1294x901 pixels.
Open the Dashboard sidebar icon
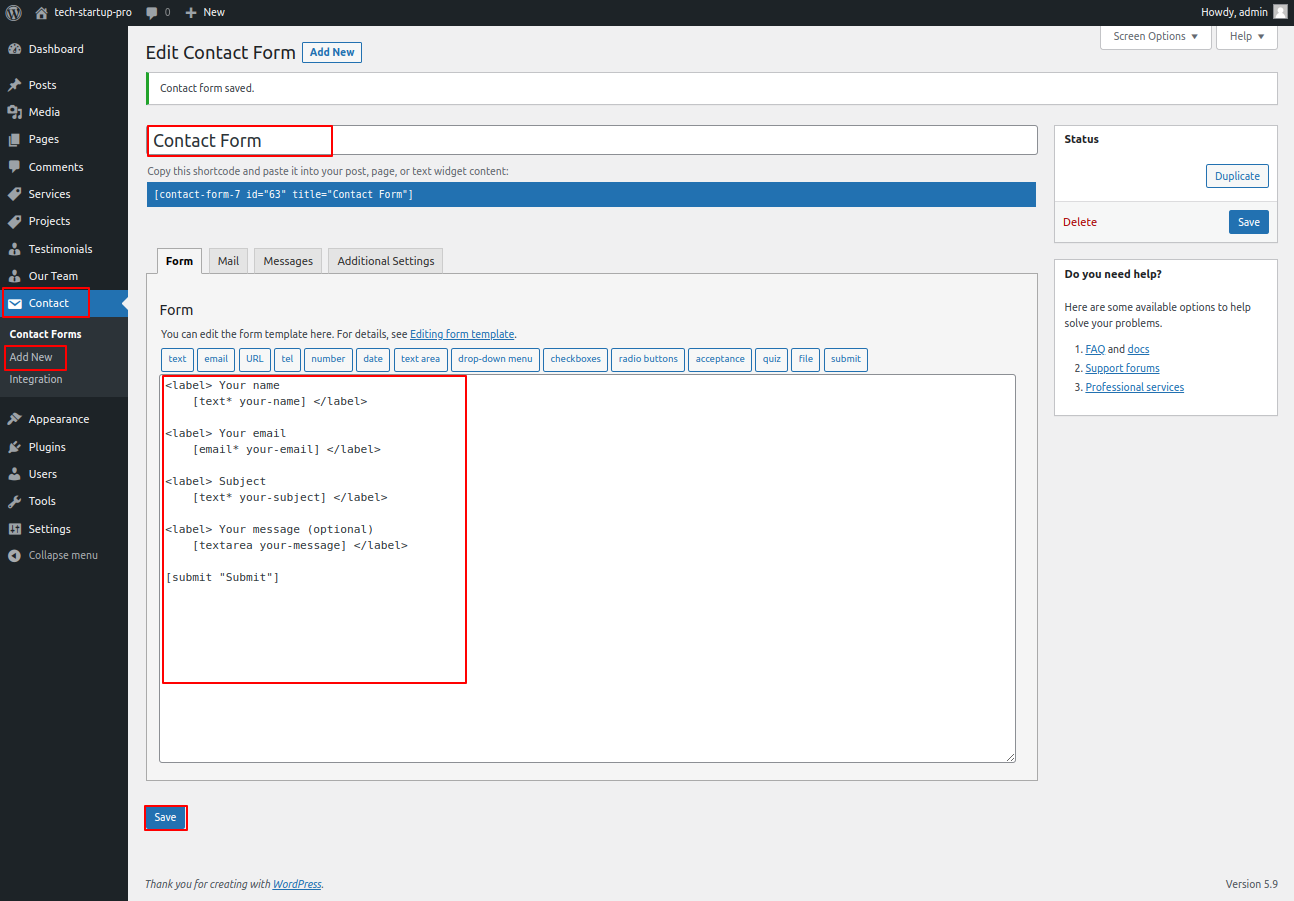tap(15, 49)
